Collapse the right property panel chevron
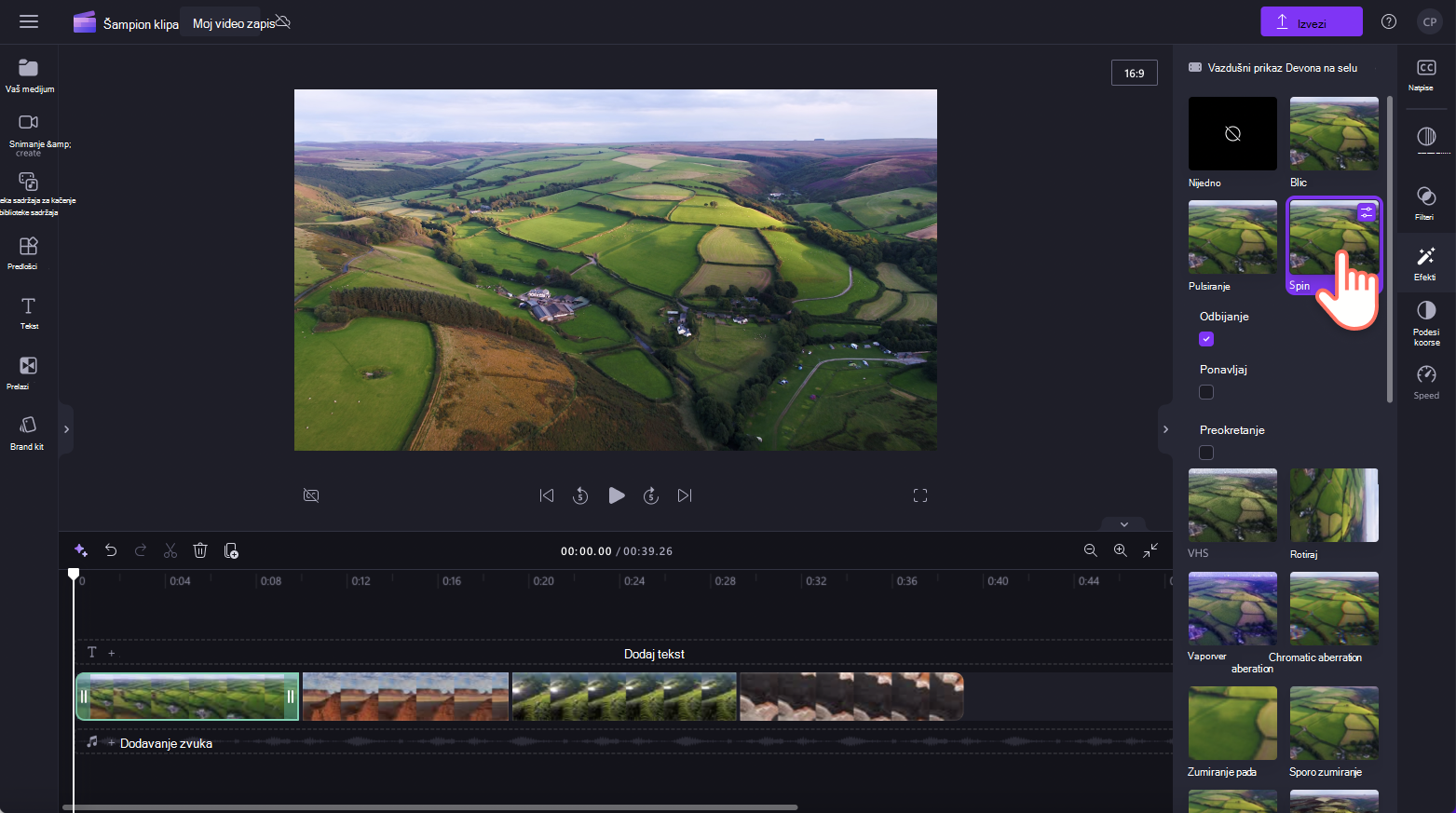The image size is (1456, 813). tap(1165, 429)
